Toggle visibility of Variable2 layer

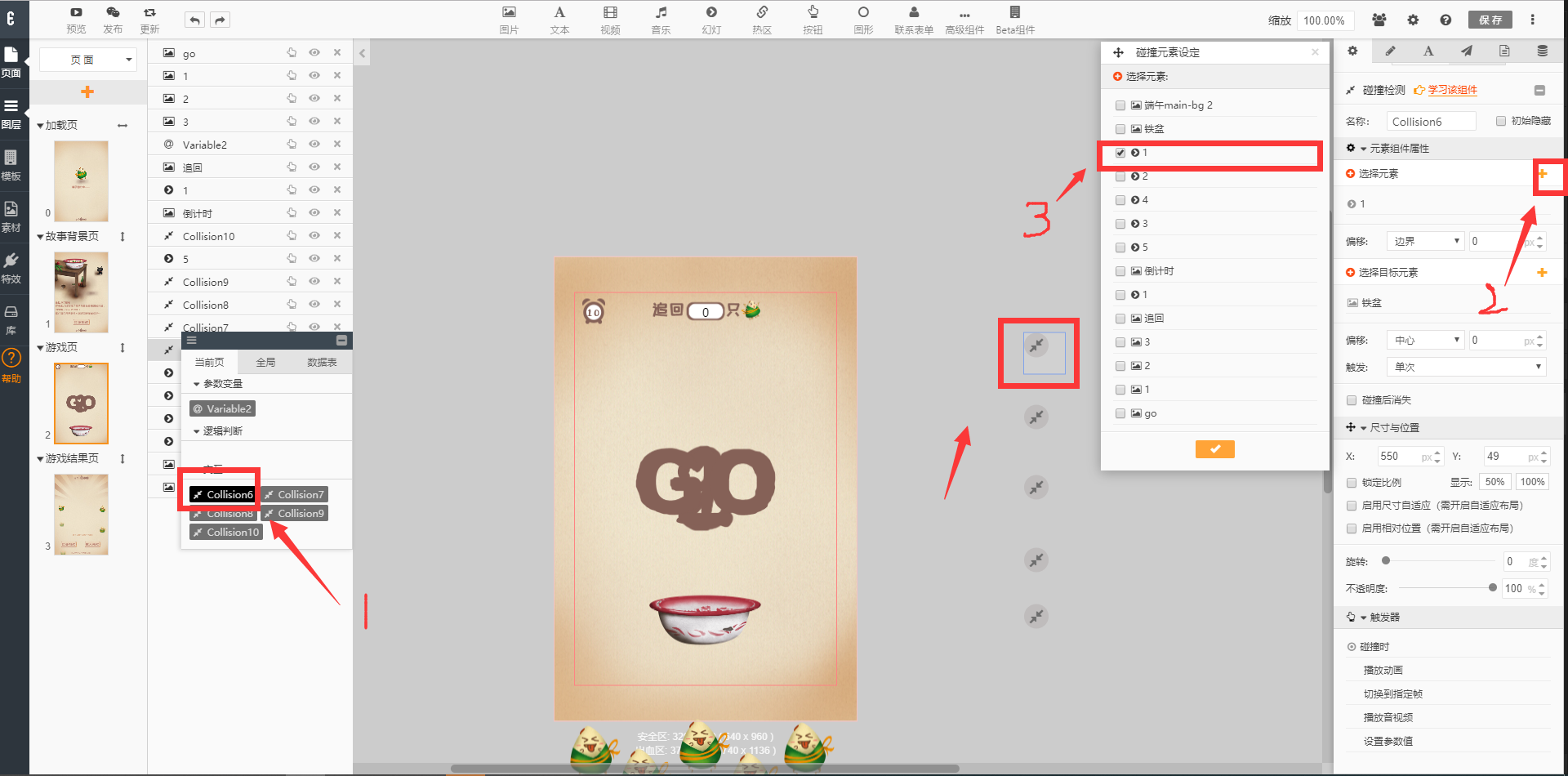314,144
